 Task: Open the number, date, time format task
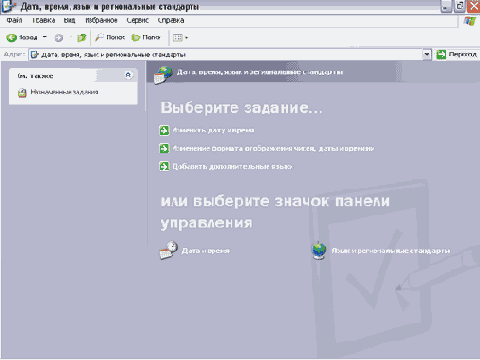[x=273, y=148]
